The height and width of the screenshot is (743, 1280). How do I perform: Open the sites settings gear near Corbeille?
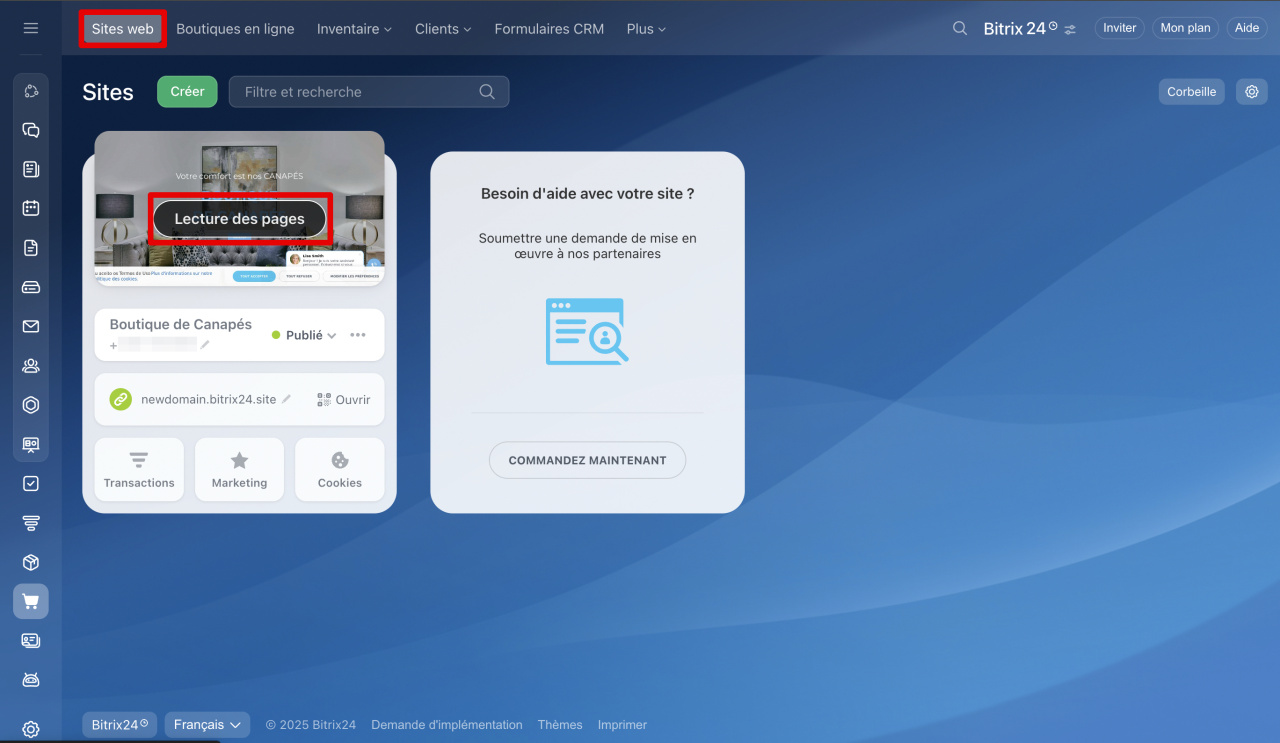[x=1251, y=91]
